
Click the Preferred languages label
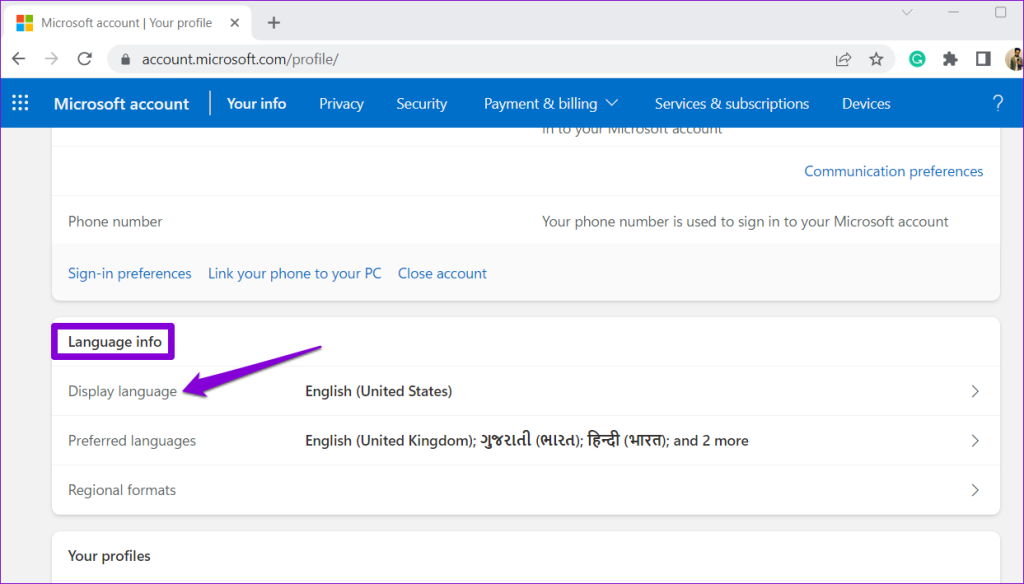tap(132, 441)
